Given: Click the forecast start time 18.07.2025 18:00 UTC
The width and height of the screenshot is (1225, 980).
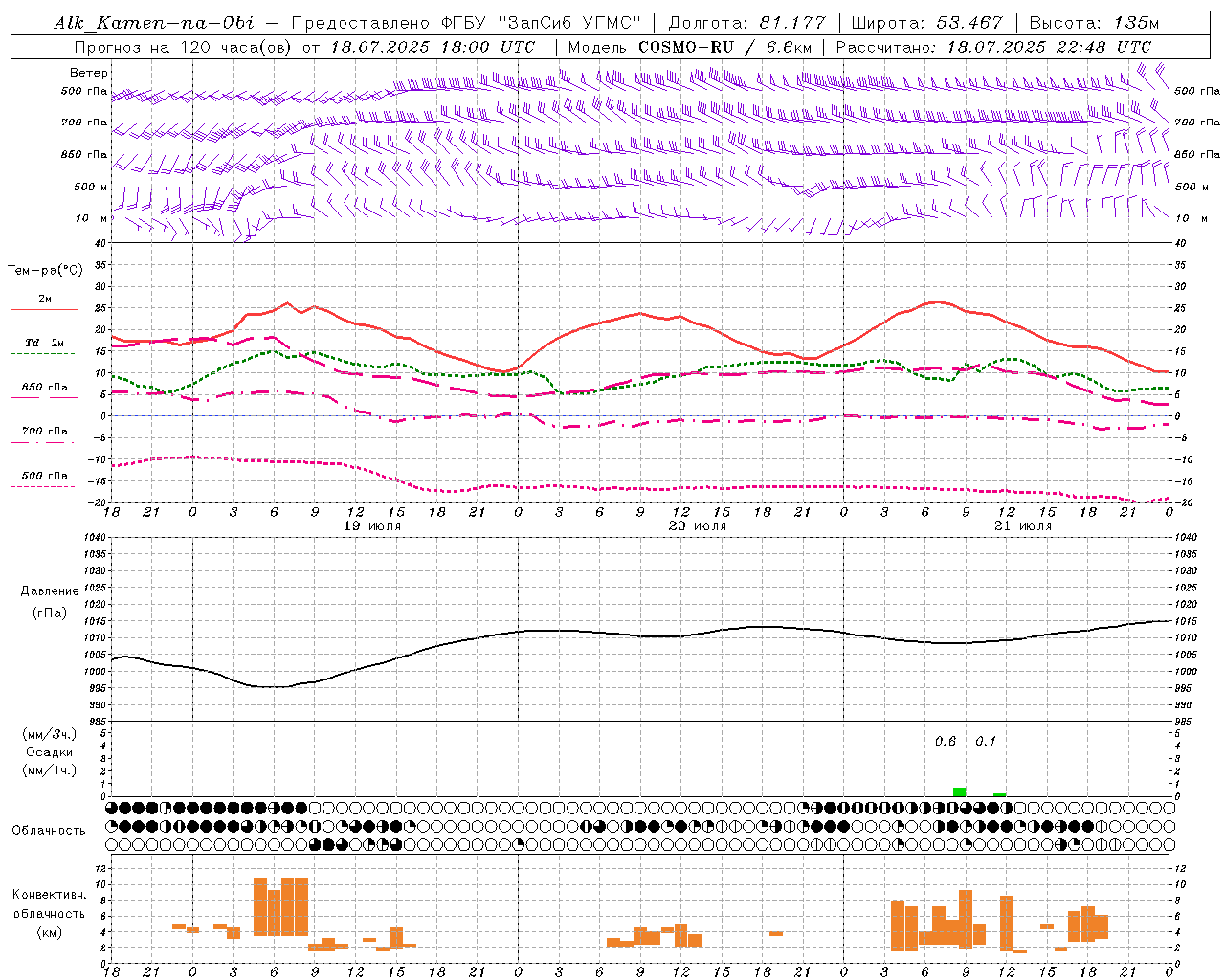Looking at the screenshot, I should point(433,46).
